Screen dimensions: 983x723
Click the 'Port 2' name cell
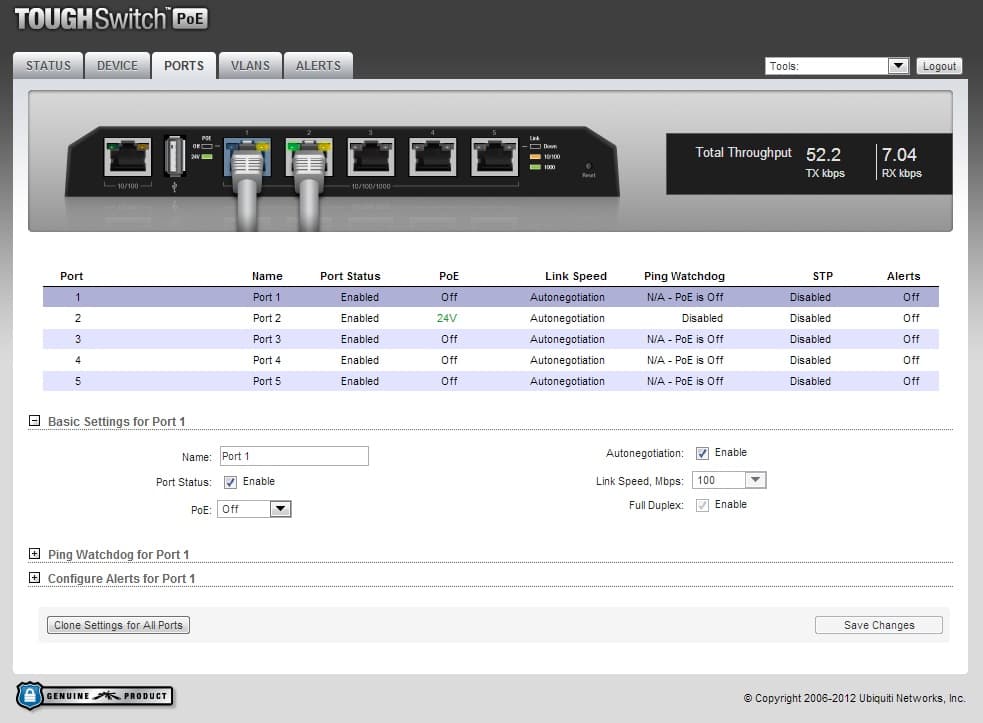266,319
